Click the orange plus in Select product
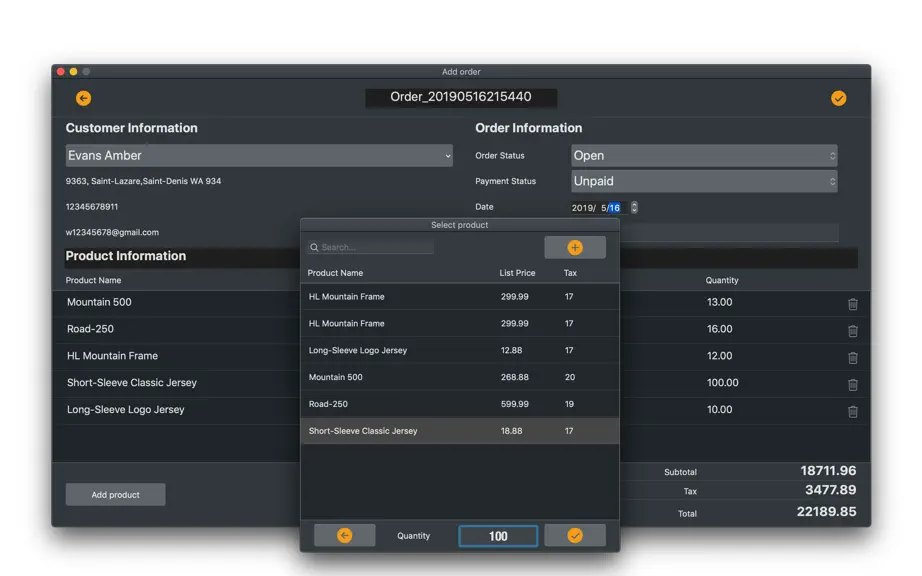Image resolution: width=922 pixels, height=576 pixels. click(x=575, y=247)
